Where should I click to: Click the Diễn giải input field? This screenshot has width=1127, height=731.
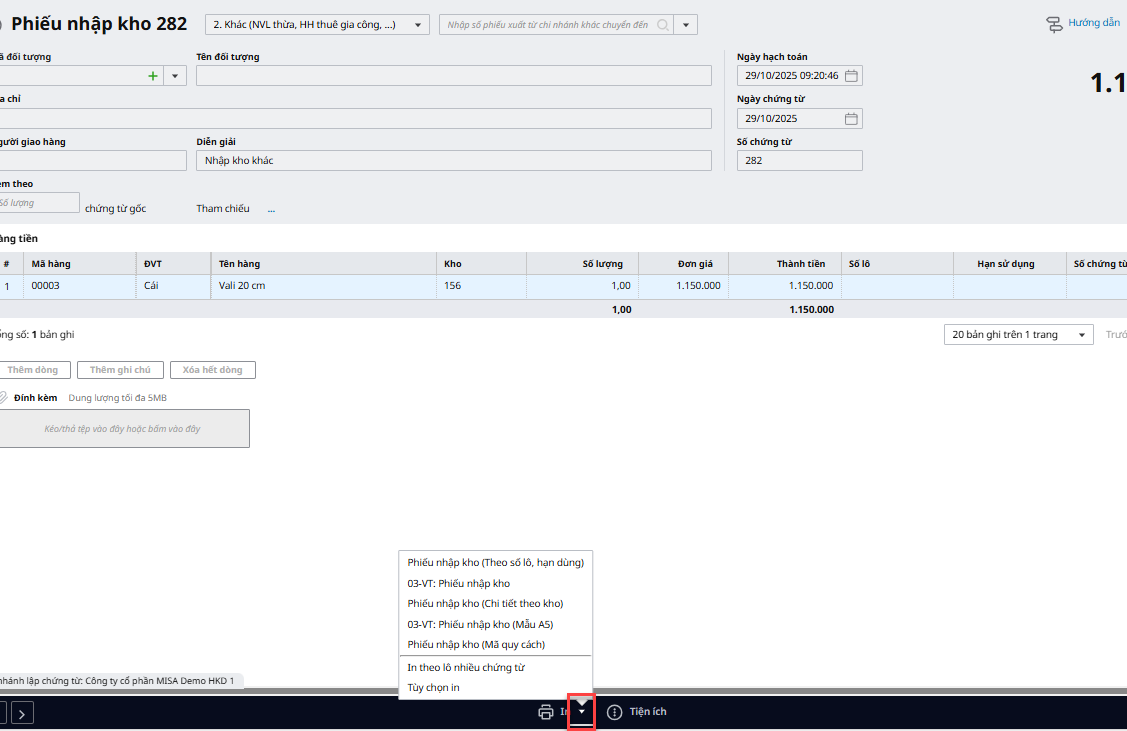coord(453,161)
